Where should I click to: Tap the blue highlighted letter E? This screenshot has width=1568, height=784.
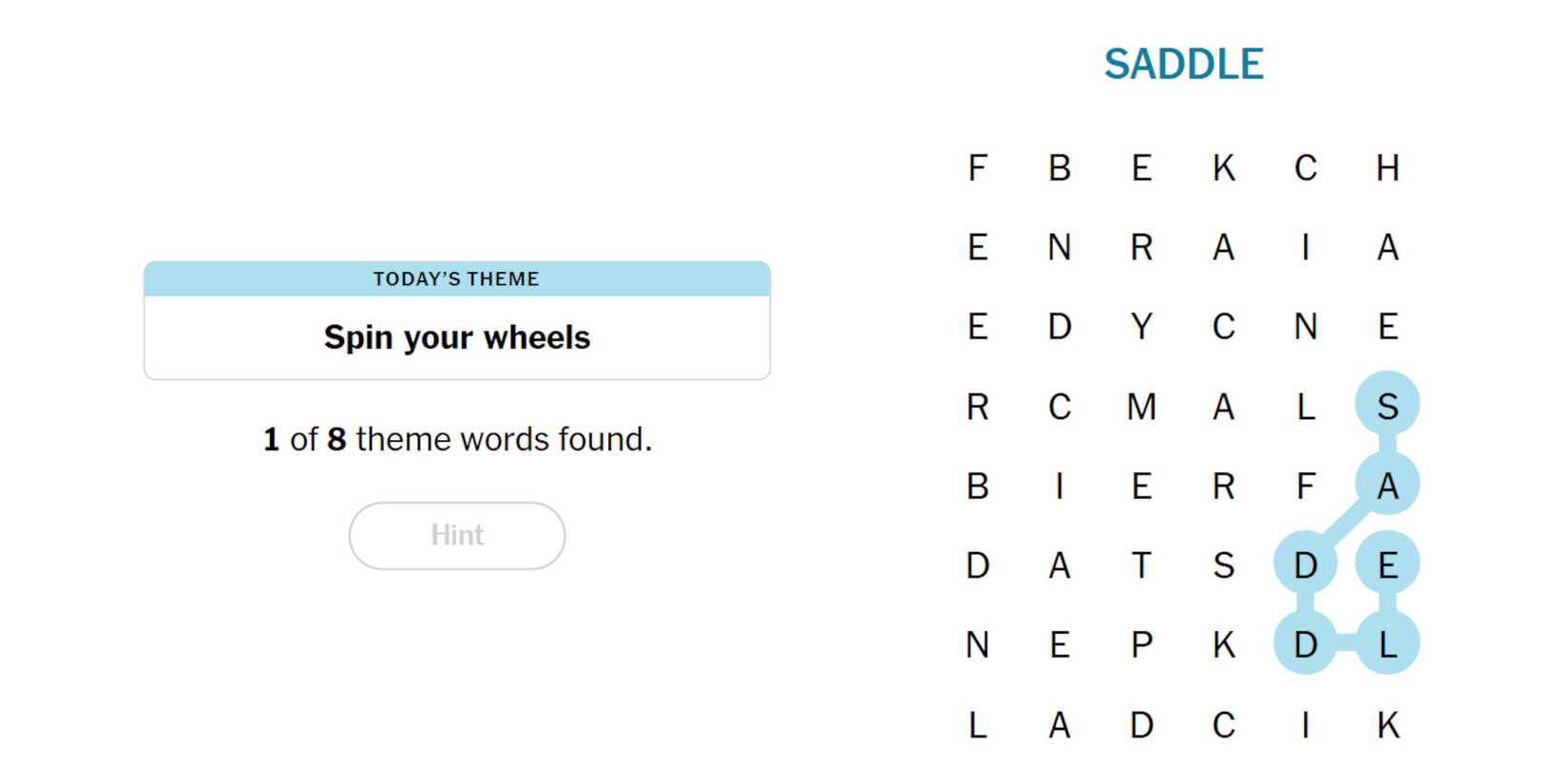tap(1387, 565)
